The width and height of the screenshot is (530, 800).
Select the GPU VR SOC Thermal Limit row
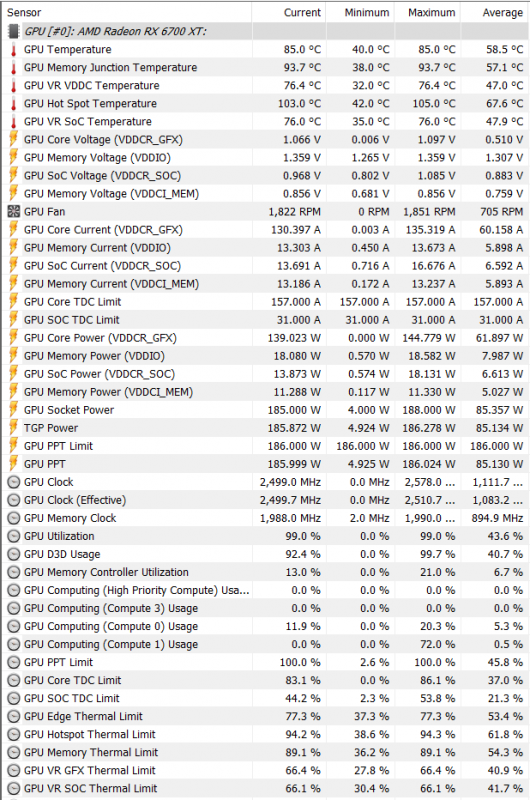[265, 789]
